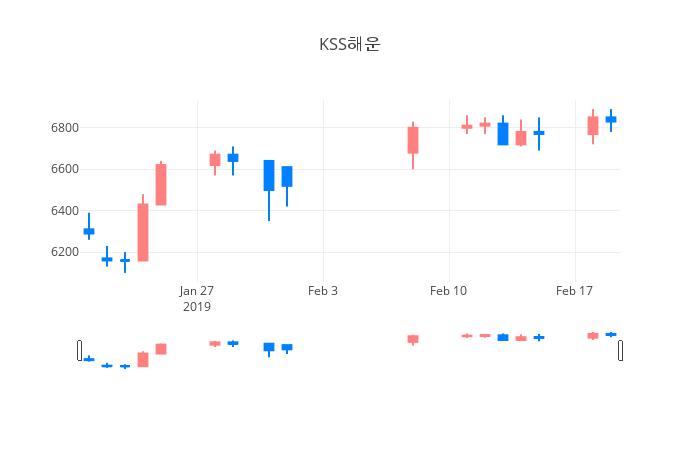This screenshot has height=450, width=700.
Task: Click the last blue candlestick after Feb 17
Action: [x=611, y=119]
